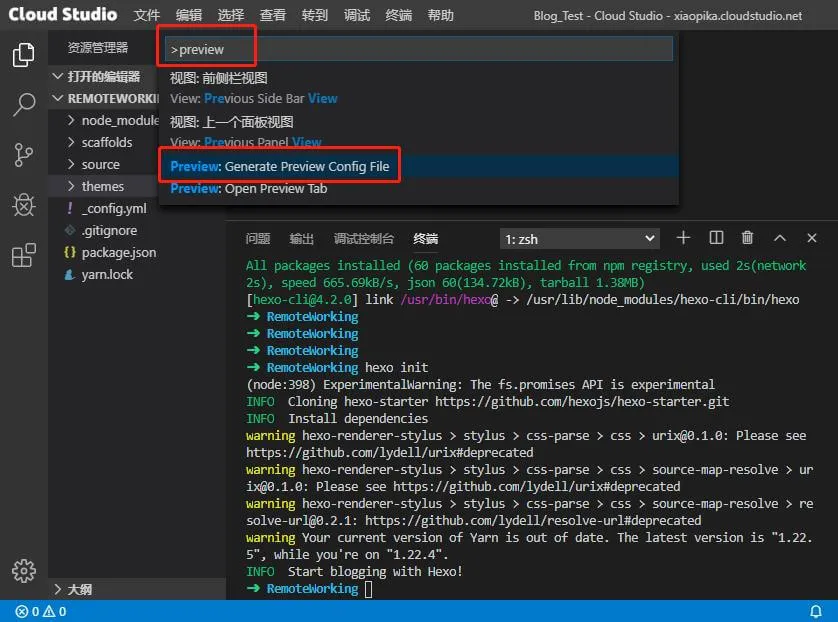Viewport: 838px width, 622px height.
Task: Open the Source Control view
Action: [24, 155]
